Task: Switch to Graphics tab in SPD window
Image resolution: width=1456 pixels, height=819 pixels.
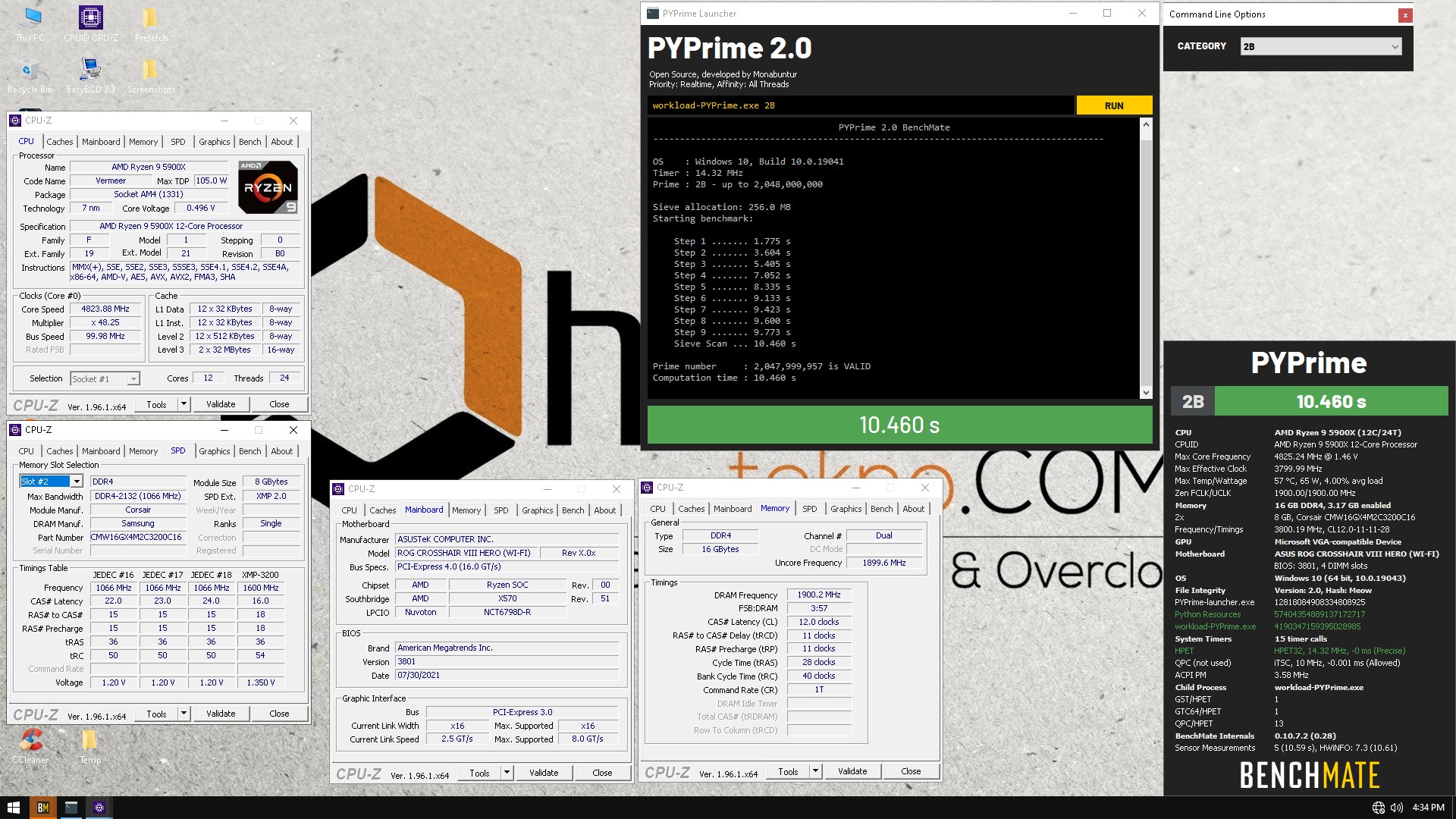Action: [x=214, y=451]
